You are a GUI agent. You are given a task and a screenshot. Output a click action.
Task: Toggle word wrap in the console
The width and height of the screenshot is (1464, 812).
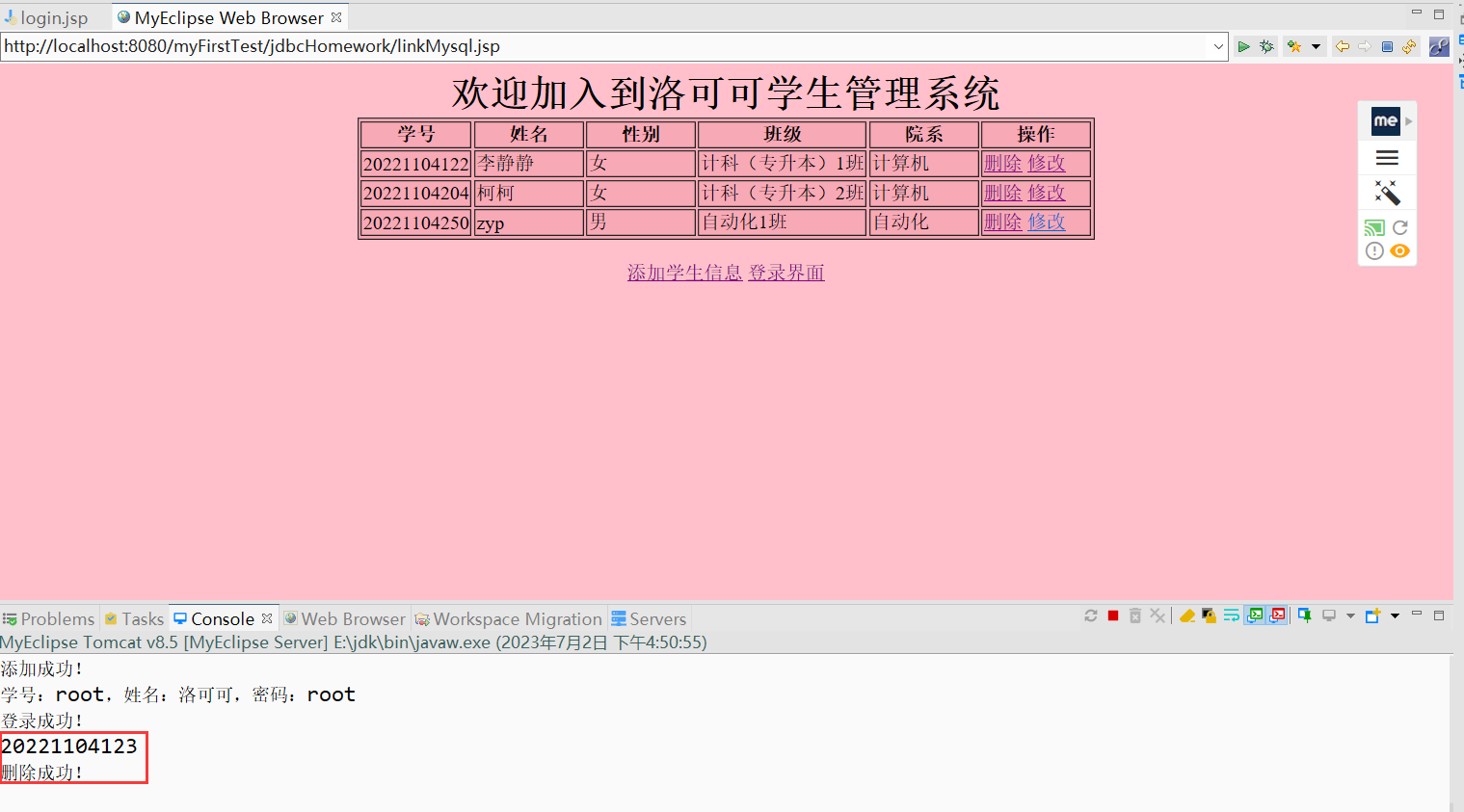click(1232, 616)
